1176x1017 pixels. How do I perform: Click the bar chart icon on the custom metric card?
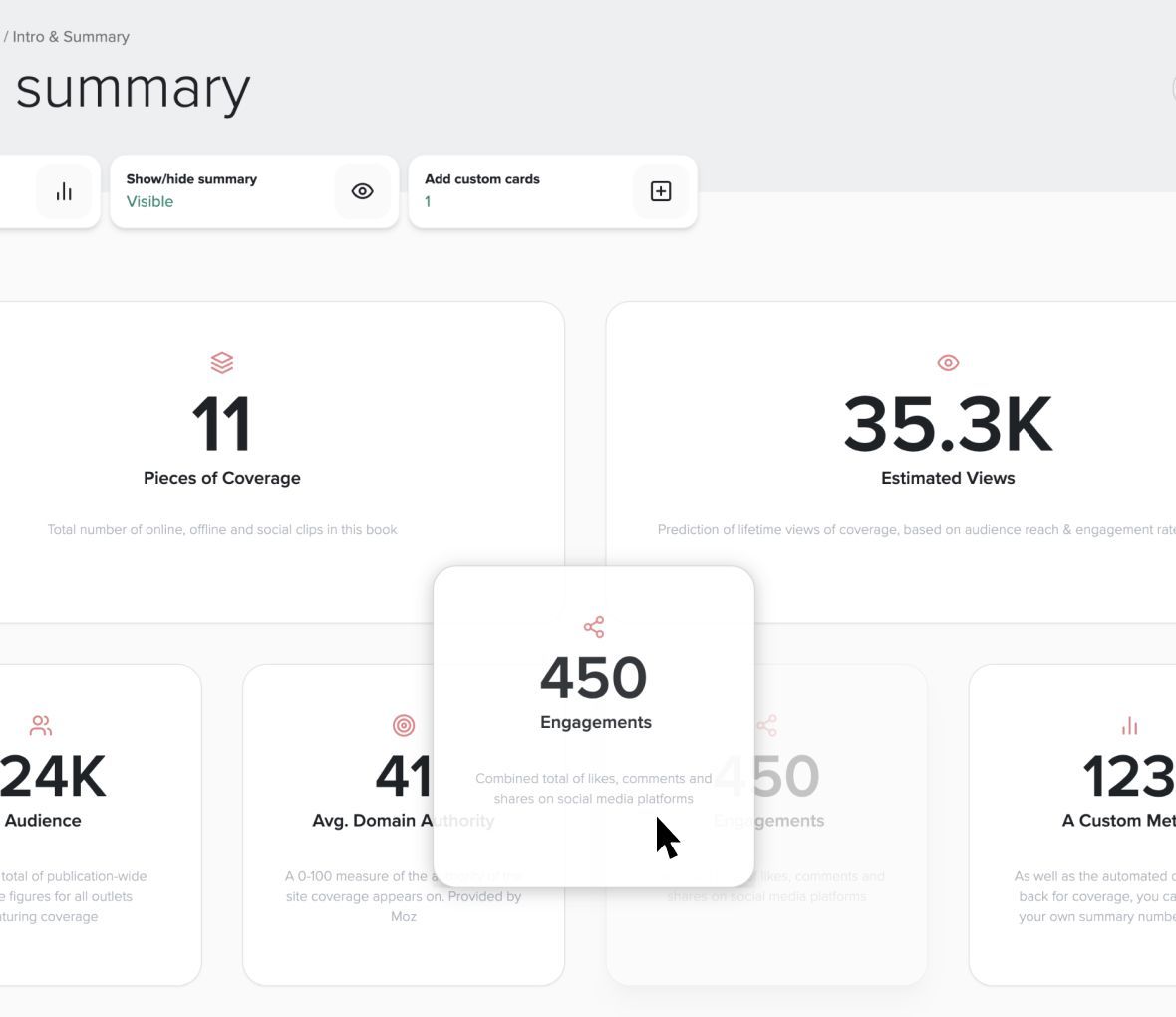(1129, 725)
